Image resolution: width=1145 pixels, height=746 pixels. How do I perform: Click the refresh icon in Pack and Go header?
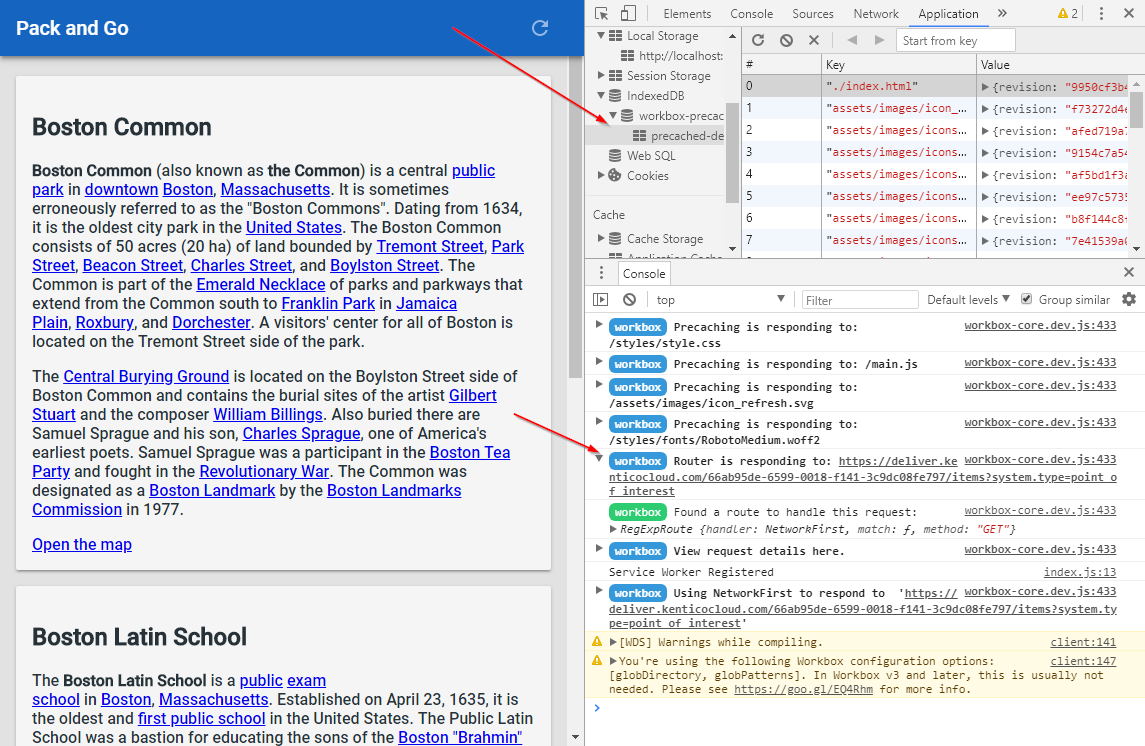pyautogui.click(x=540, y=28)
